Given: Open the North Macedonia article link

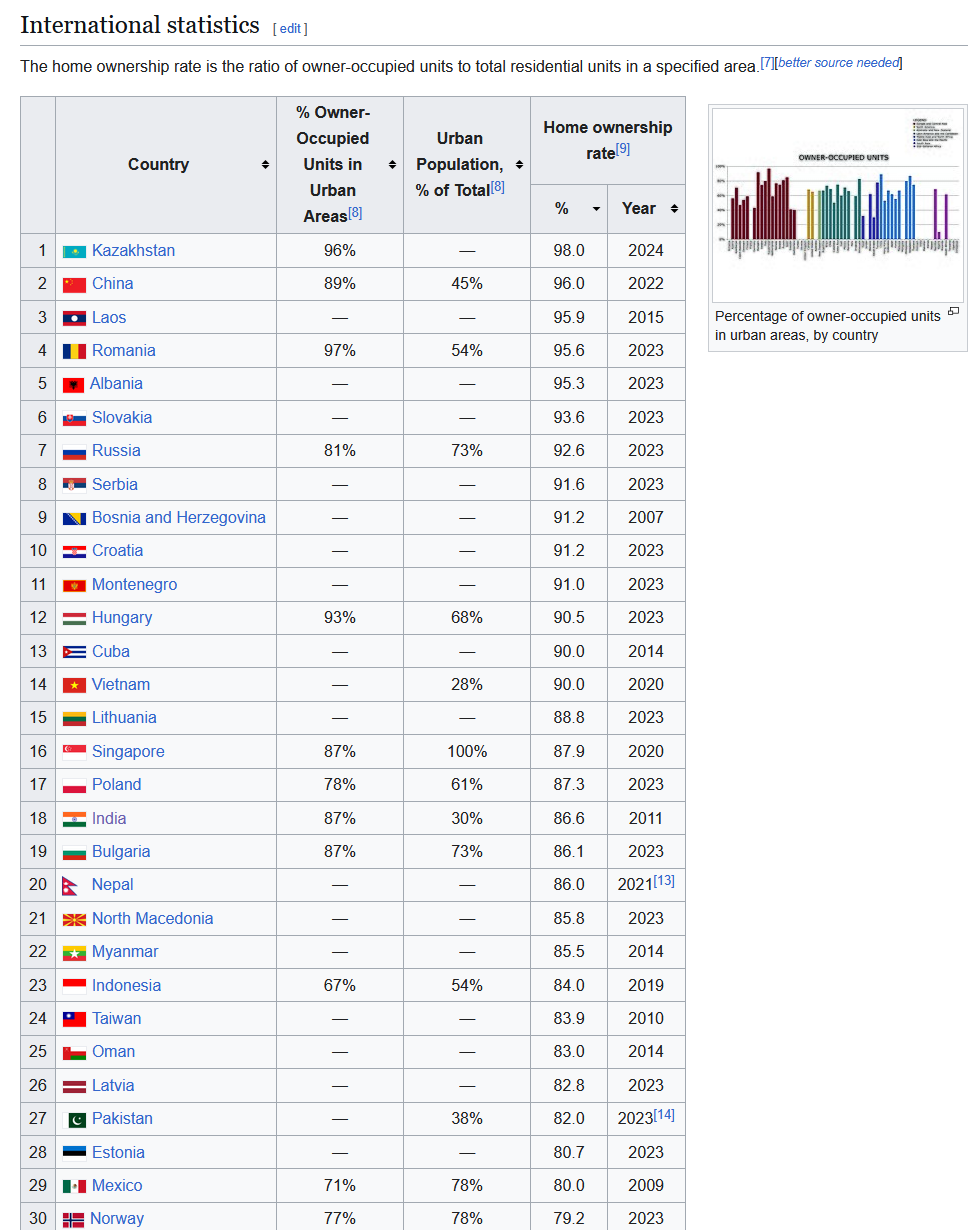Looking at the screenshot, I should 152,919.
